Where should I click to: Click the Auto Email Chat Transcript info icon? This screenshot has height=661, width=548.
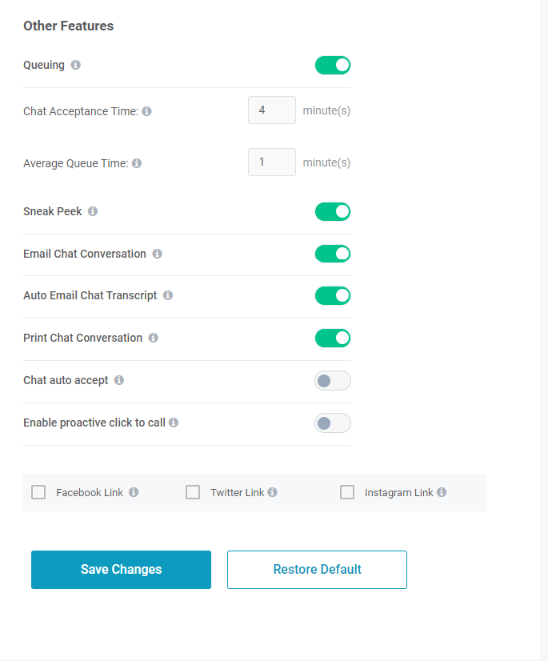click(x=168, y=295)
